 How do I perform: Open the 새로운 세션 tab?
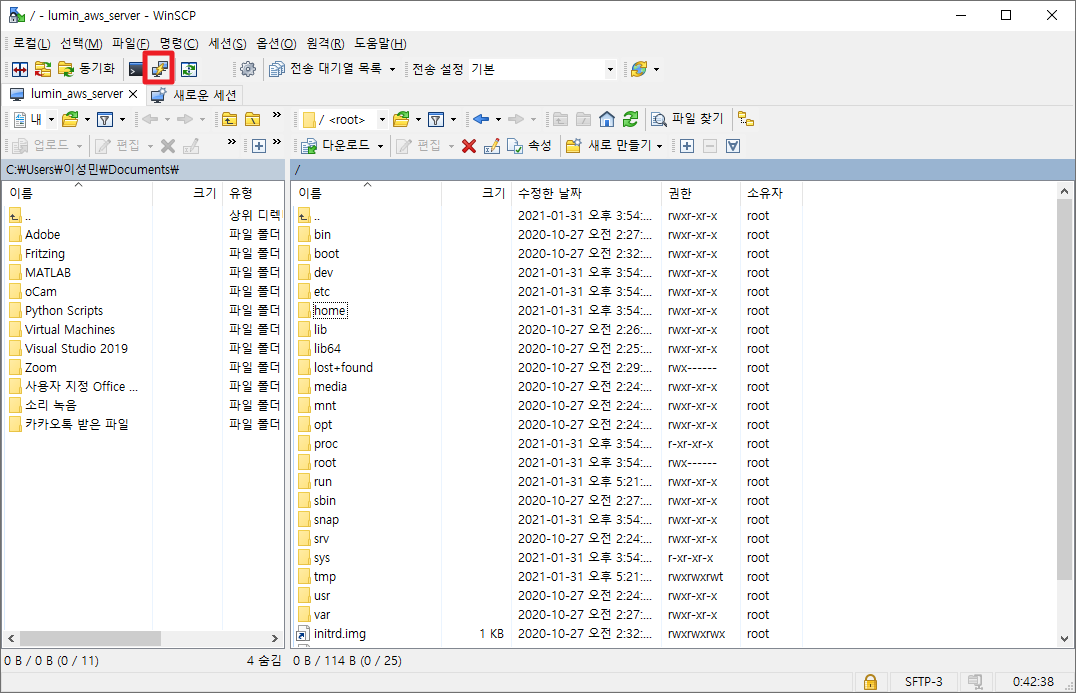[194, 95]
